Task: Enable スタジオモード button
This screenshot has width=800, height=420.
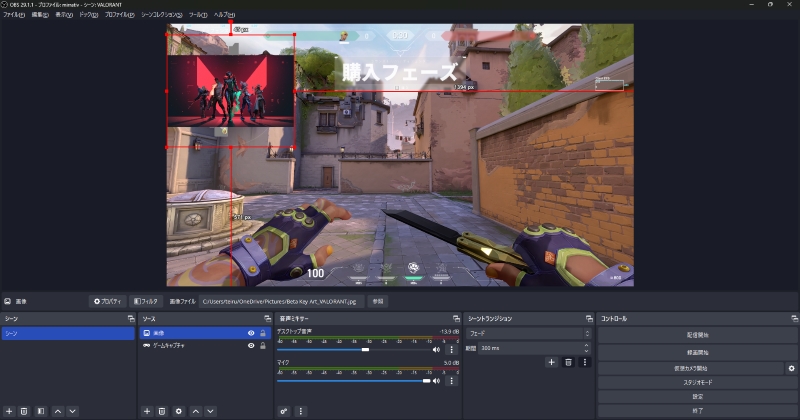Action: (x=697, y=382)
